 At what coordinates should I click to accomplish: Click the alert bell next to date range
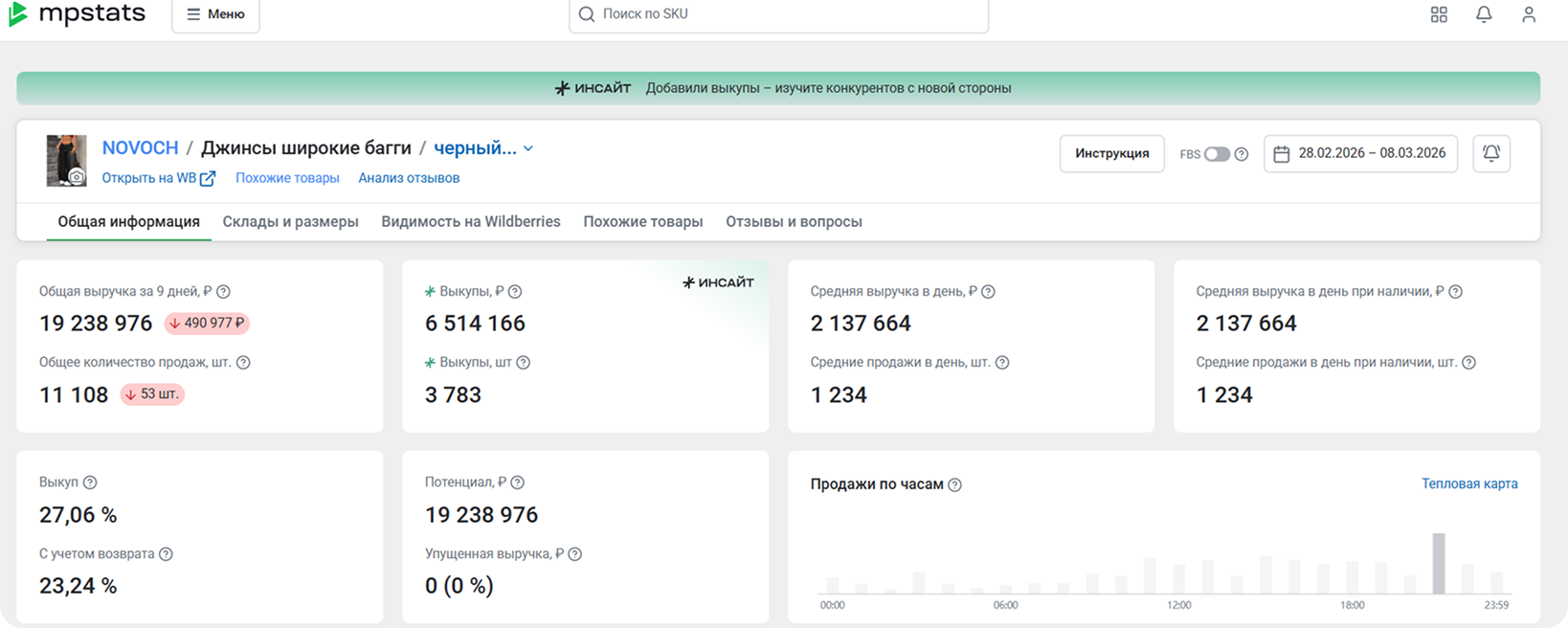[1490, 153]
